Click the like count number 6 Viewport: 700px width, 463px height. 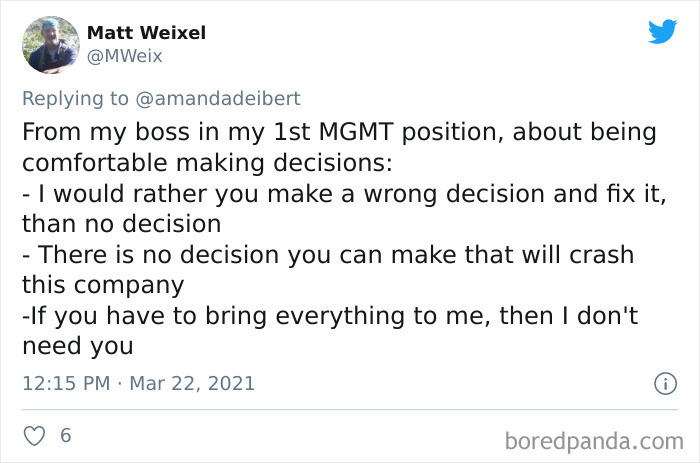click(x=65, y=437)
